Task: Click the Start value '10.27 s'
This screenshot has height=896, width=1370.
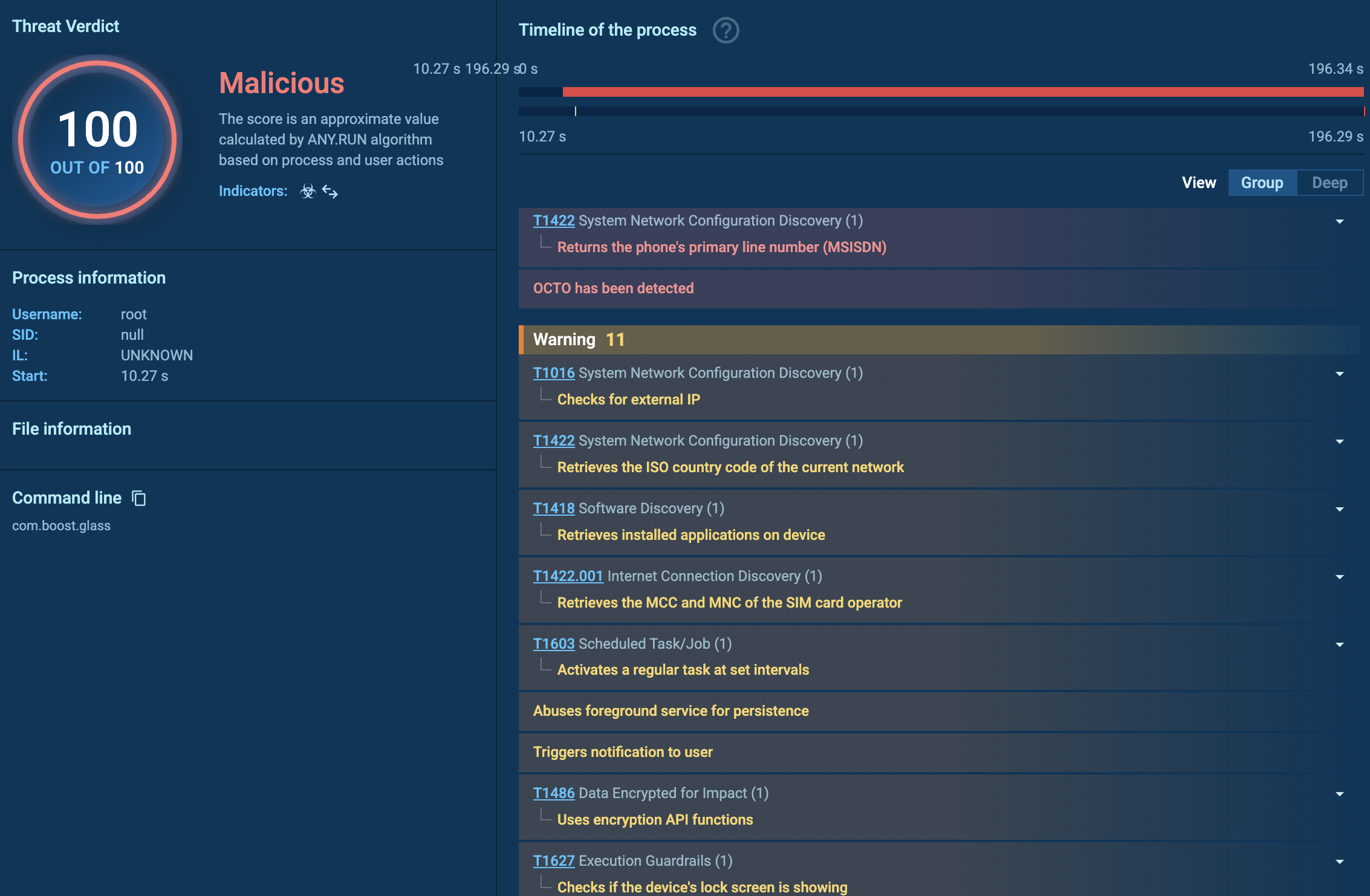Action: coord(144,376)
